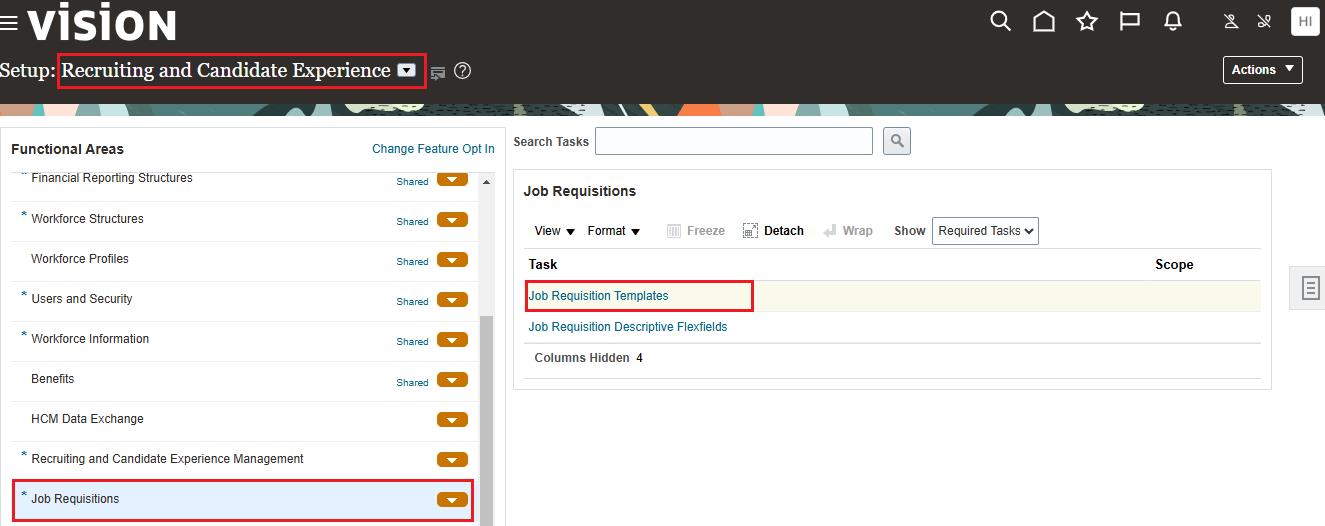Open the Notifications bell
This screenshot has height=526, width=1325.
tap(1173, 21)
